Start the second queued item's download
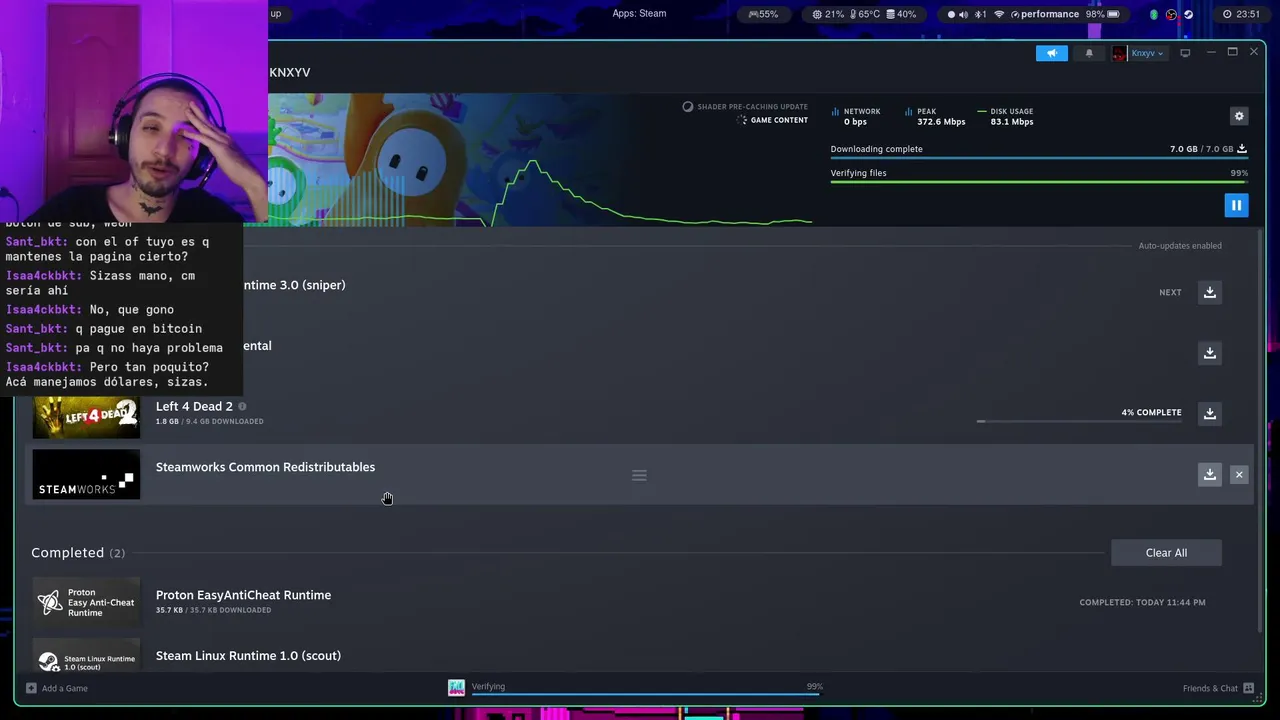The width and height of the screenshot is (1280, 720). [1209, 353]
